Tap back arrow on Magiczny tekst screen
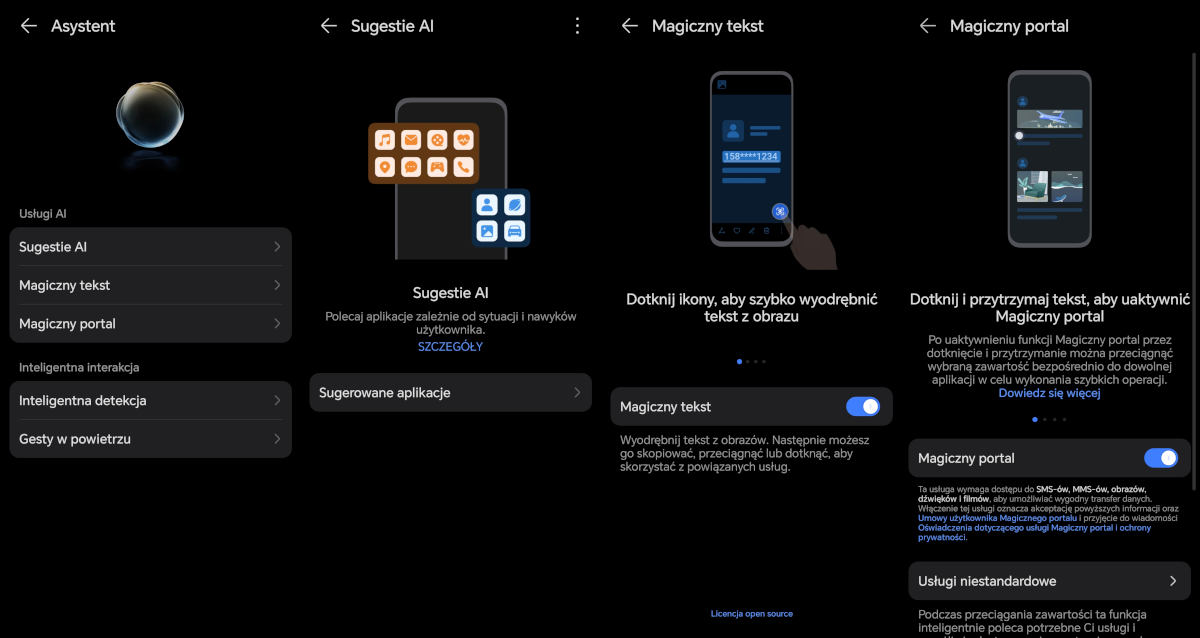The image size is (1200, 638). coord(629,26)
